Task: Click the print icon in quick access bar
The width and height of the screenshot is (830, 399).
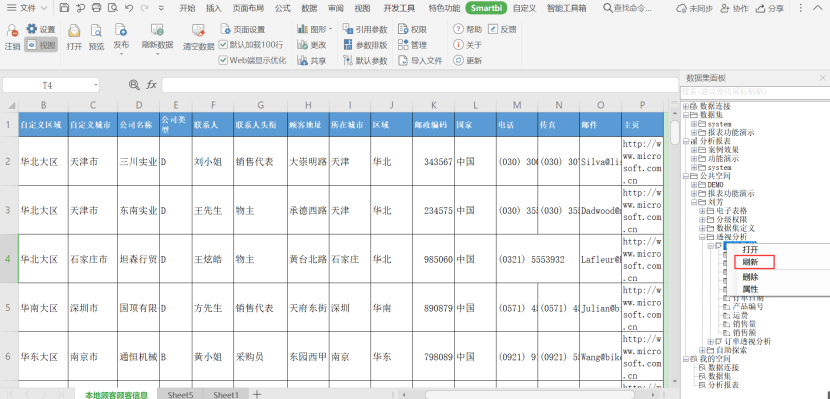Action: click(x=96, y=8)
